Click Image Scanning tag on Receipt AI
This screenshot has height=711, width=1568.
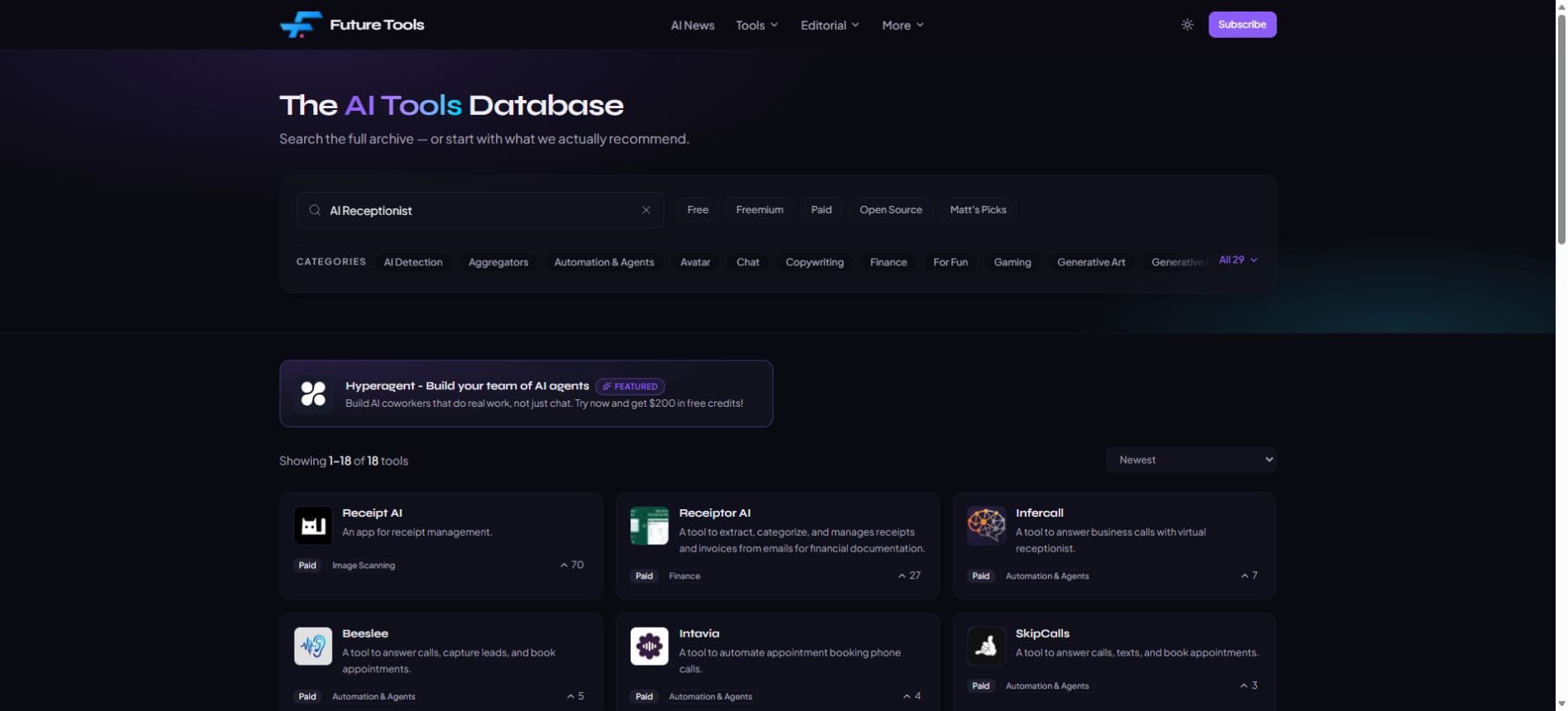pos(364,565)
